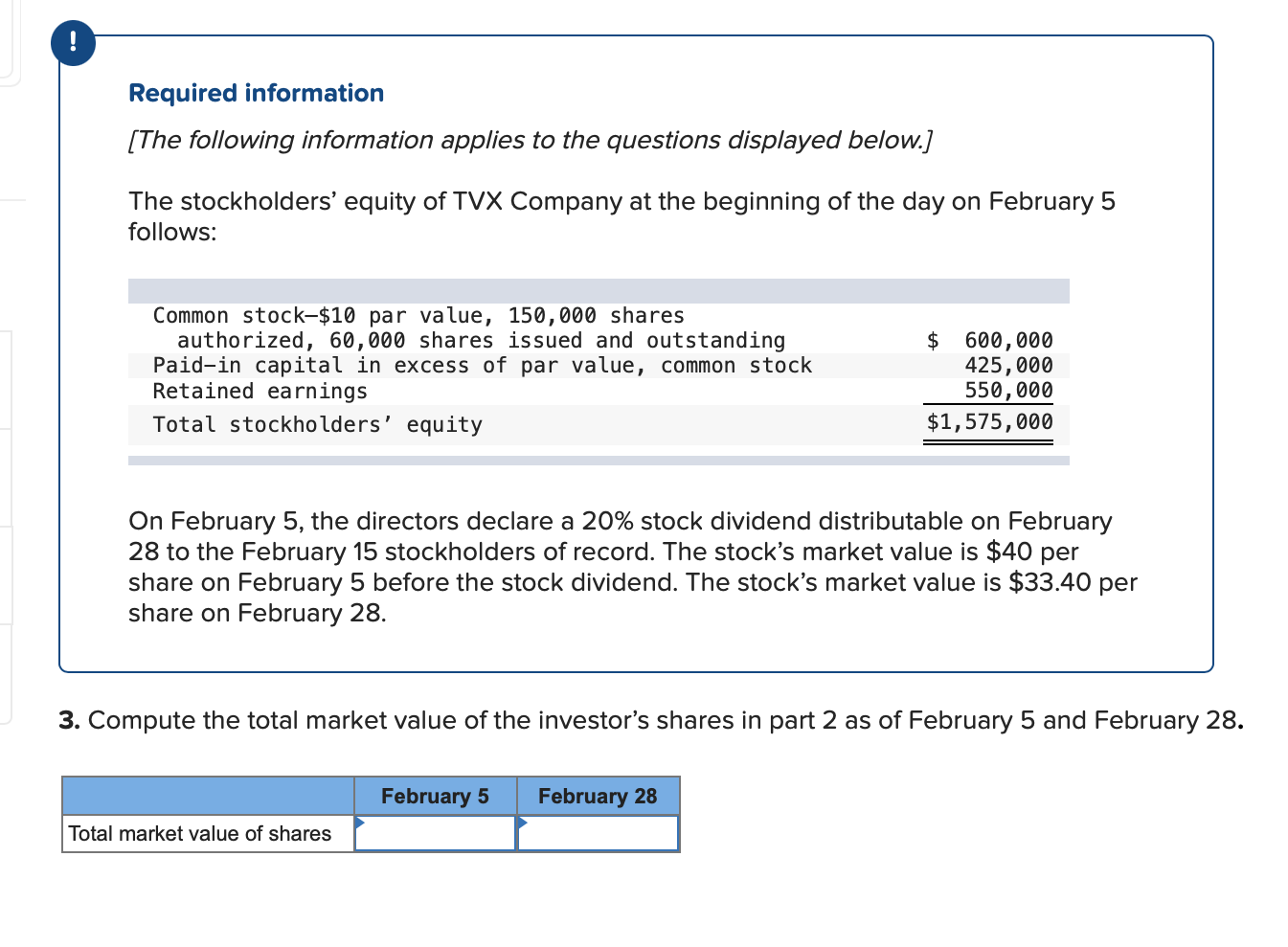Viewport: 1288px width, 947px height.
Task: Click the February 5 answer input field
Action: [436, 833]
